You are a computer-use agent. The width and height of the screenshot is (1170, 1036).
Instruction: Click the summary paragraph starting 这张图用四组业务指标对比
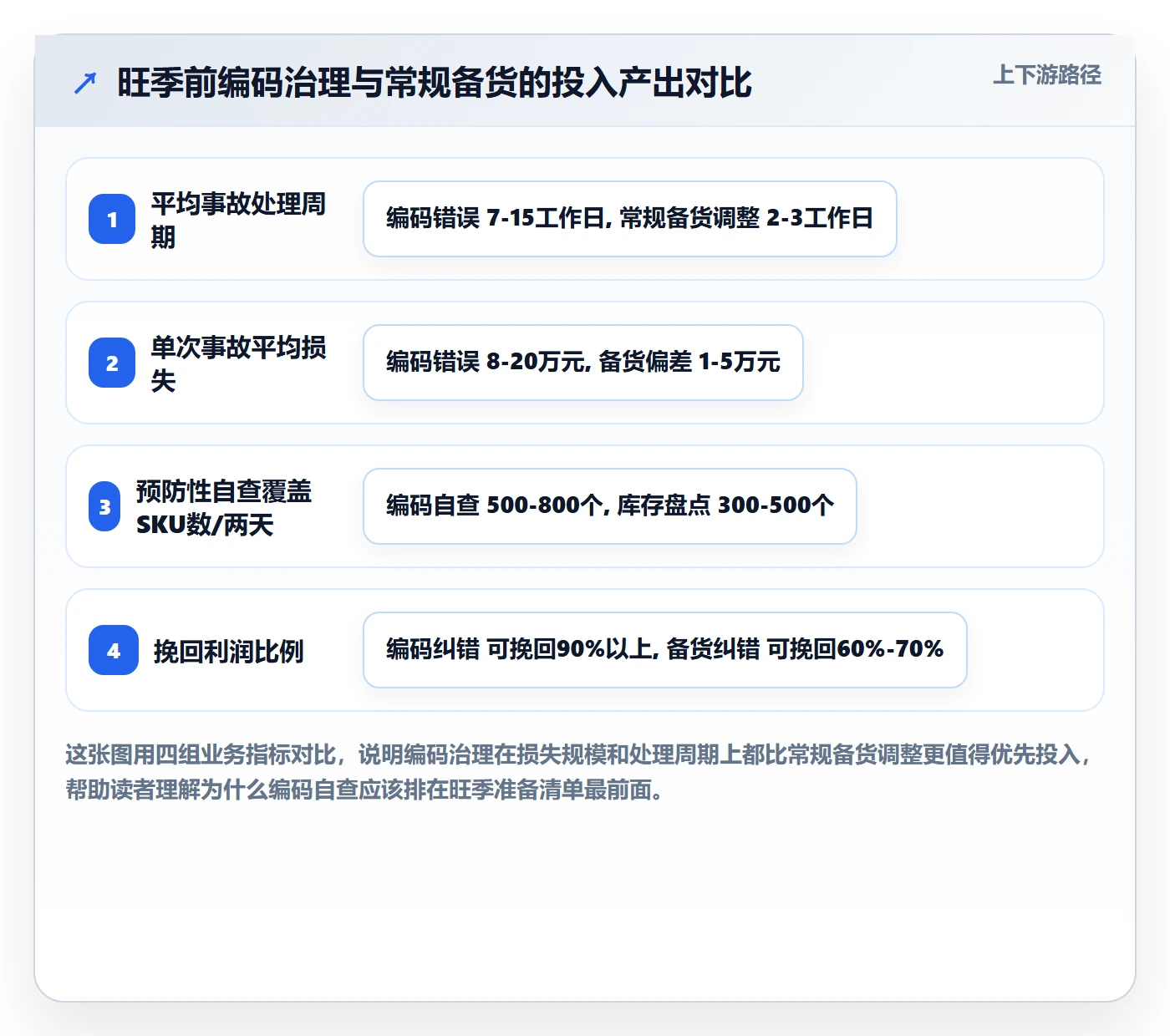(x=579, y=772)
